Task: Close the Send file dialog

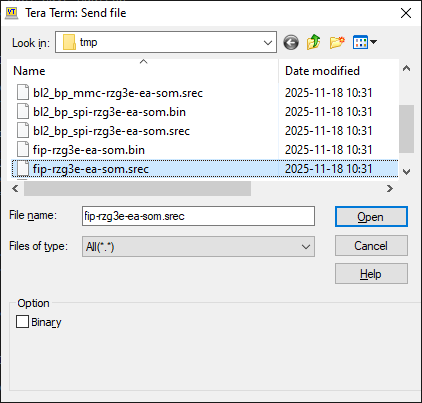Action: coord(406,13)
